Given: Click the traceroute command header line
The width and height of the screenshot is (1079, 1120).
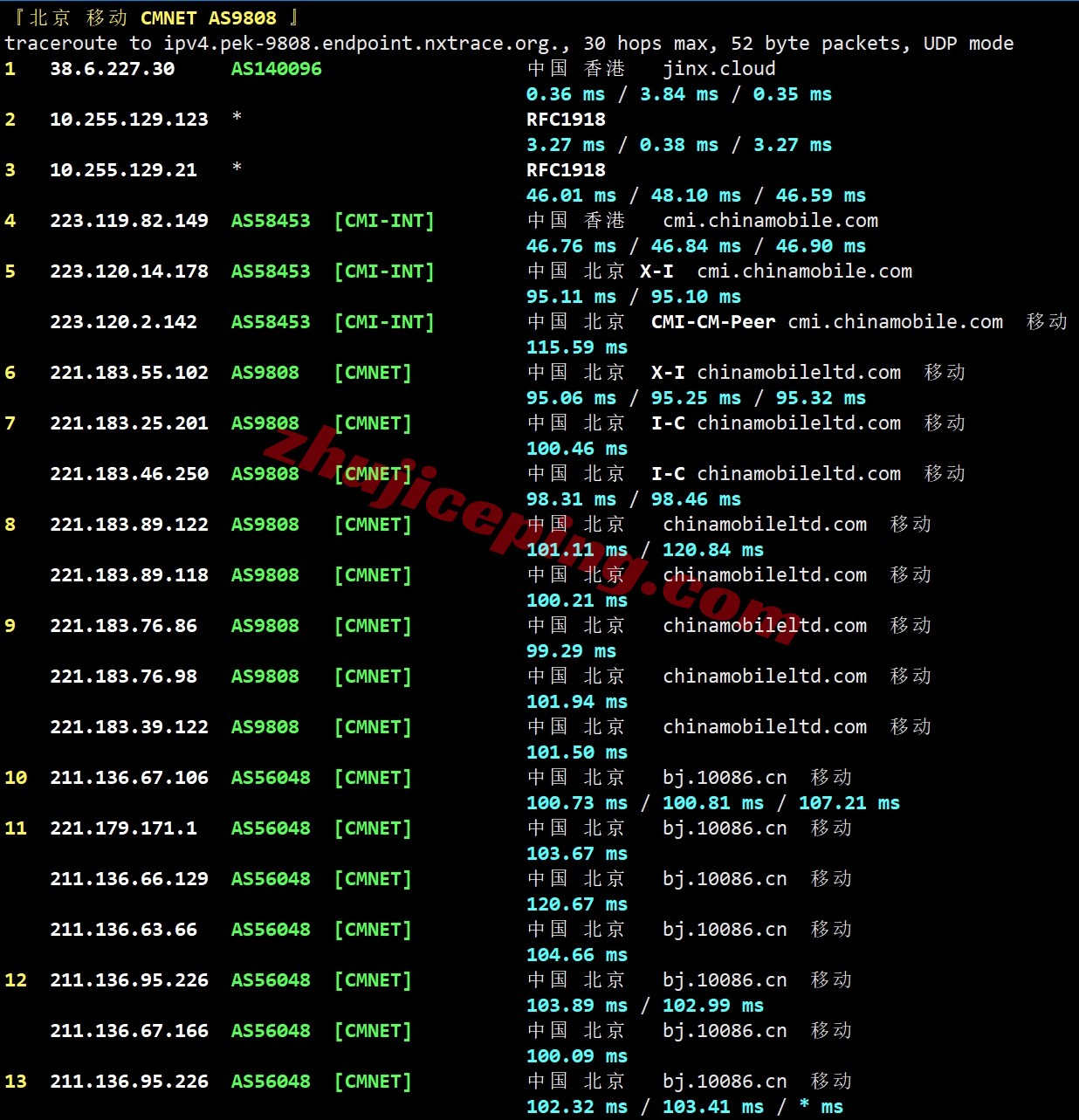Looking at the screenshot, I should 509,44.
